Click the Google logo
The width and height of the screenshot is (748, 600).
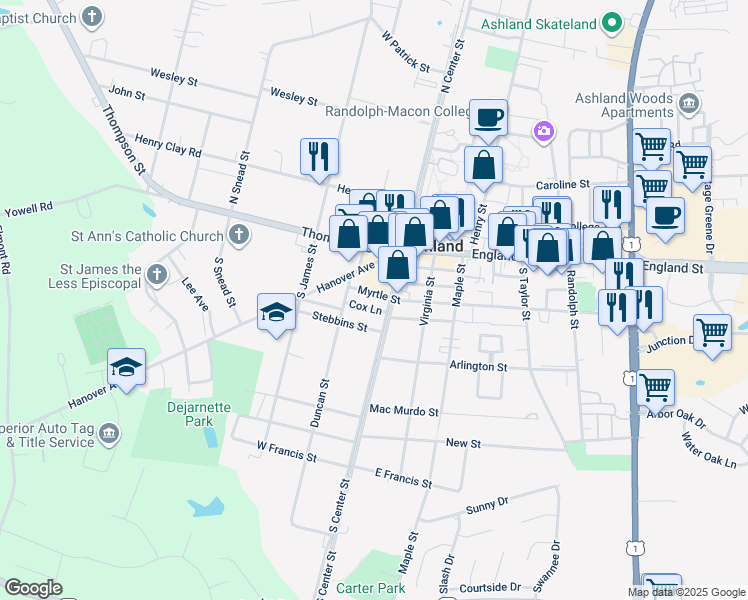[33, 588]
